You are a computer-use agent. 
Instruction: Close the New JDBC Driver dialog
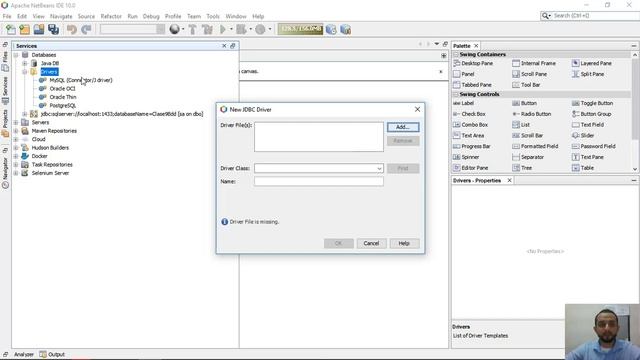pyautogui.click(x=417, y=109)
